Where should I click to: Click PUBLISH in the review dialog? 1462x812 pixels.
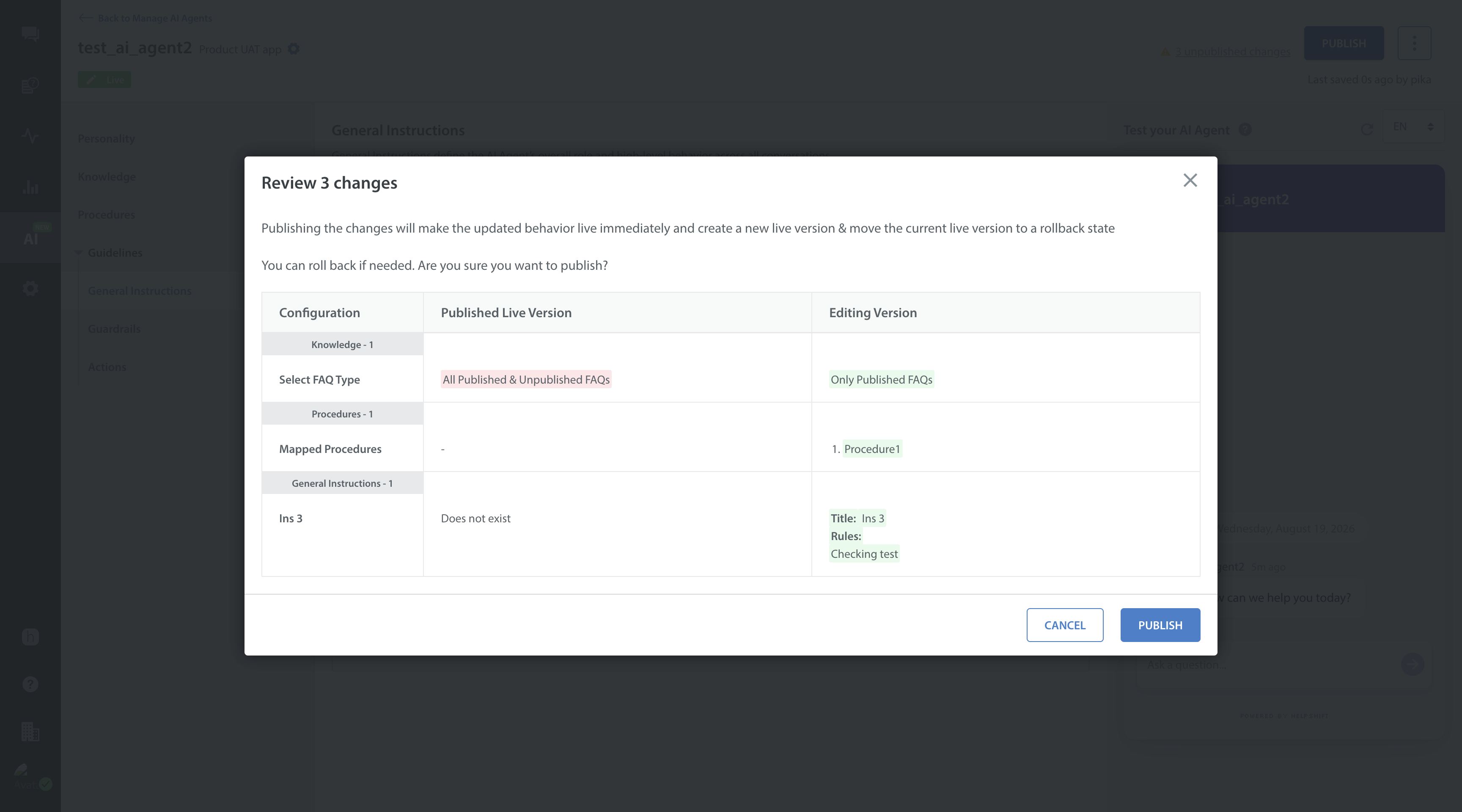[x=1160, y=625]
